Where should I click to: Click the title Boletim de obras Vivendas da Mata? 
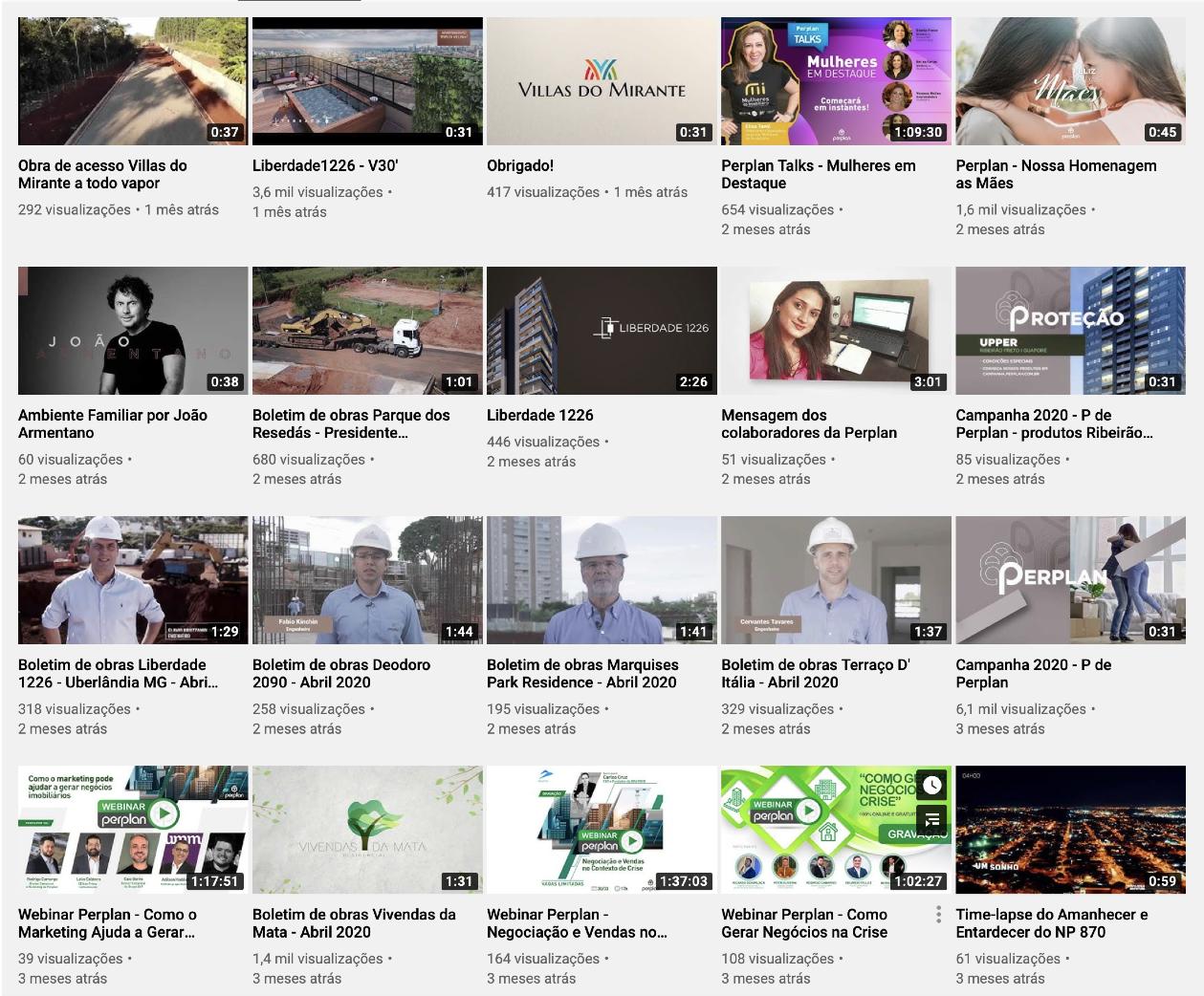[354, 922]
